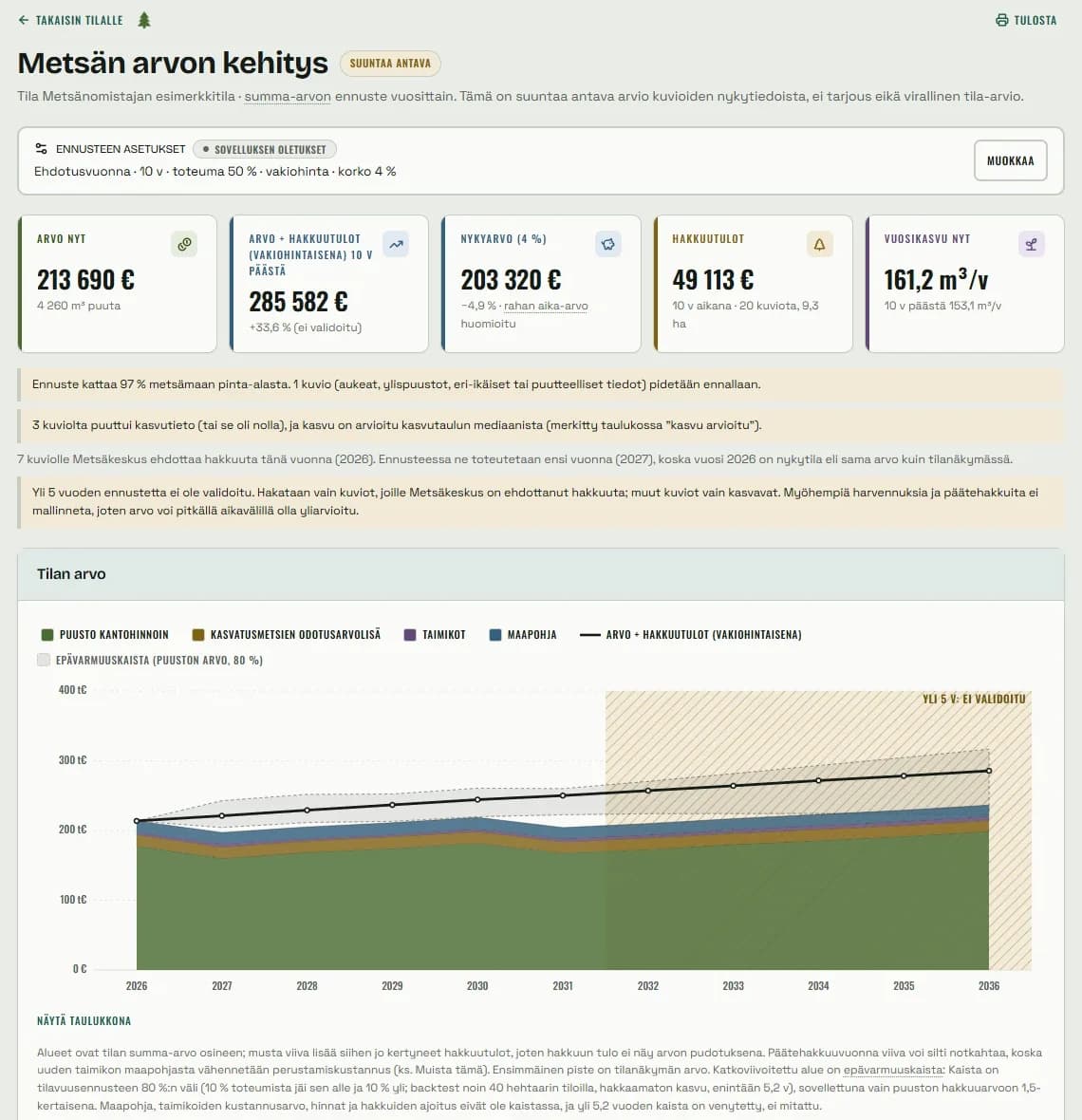Click the piggy bank icon on Nykyarvo card

(x=607, y=244)
